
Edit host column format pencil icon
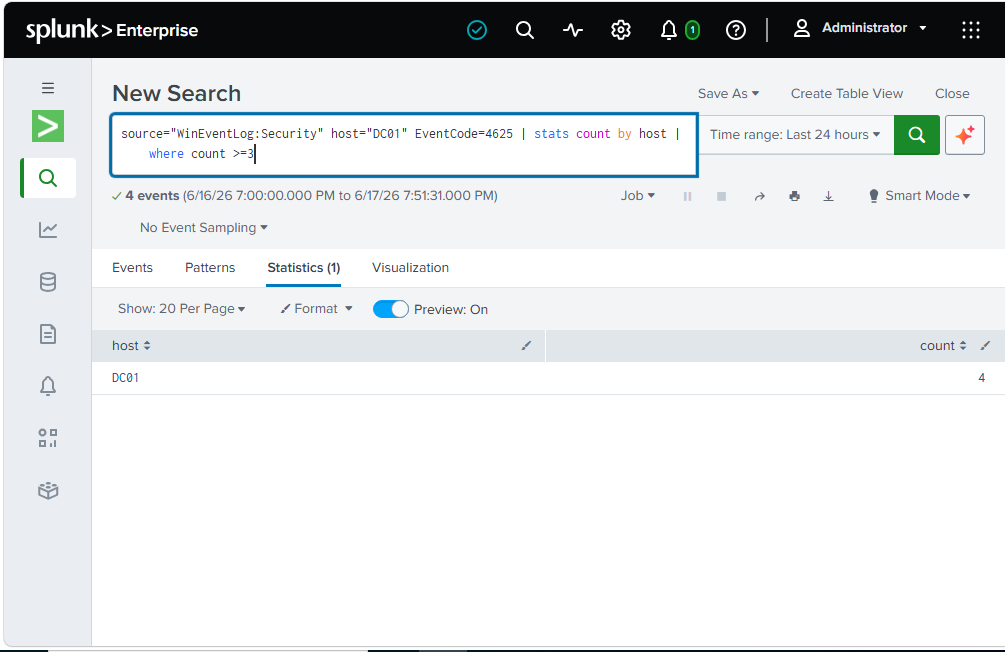coord(526,346)
